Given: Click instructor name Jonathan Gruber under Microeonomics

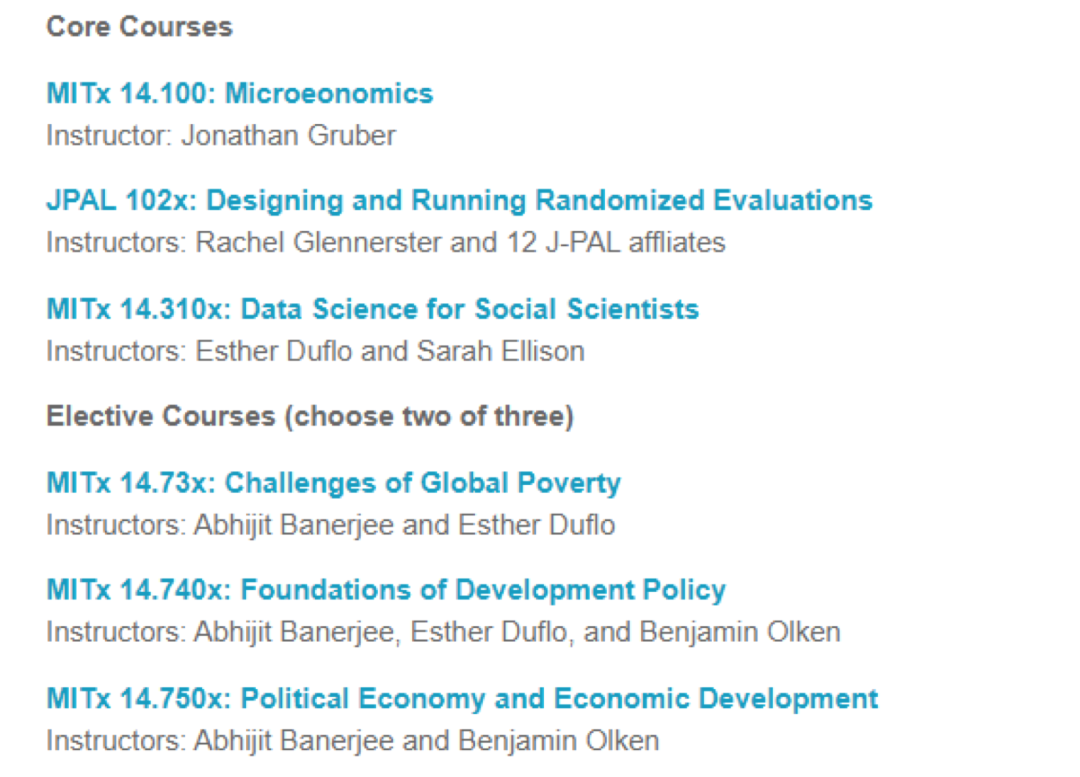Looking at the screenshot, I should [x=288, y=135].
